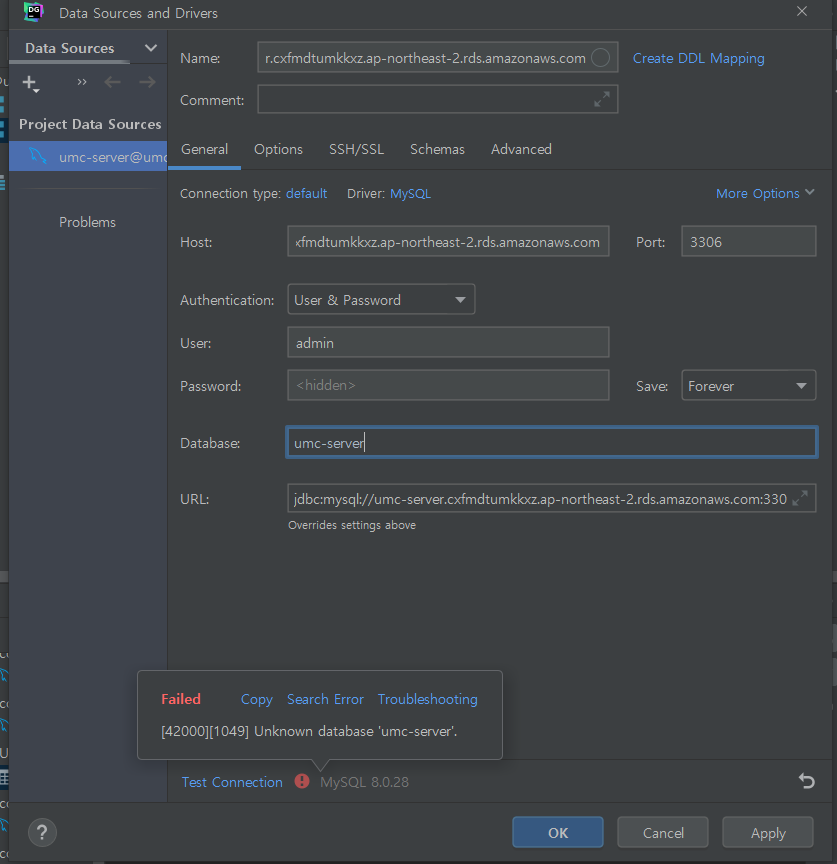Focus the Host input field

point(448,241)
